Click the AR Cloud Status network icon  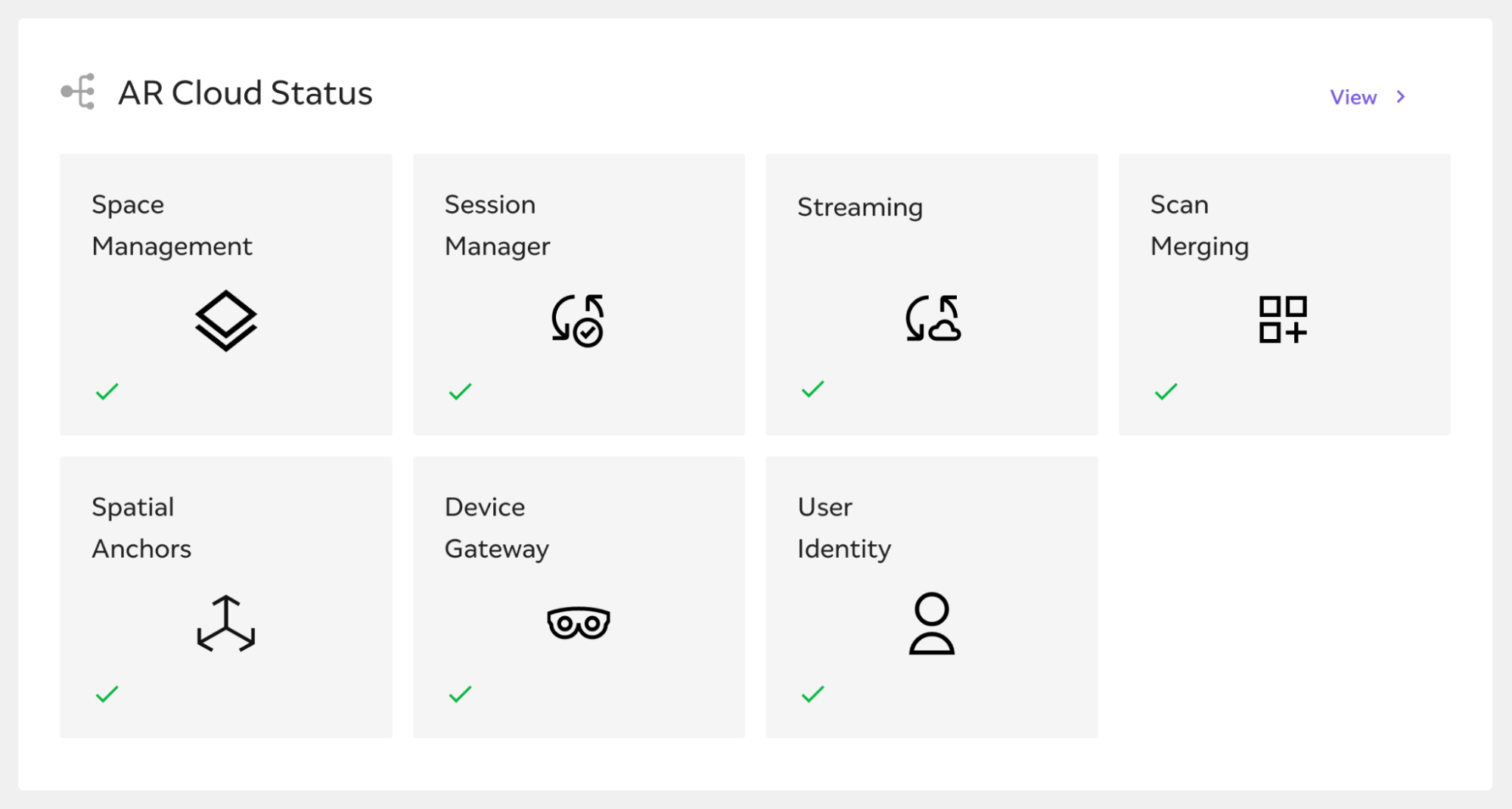79,92
